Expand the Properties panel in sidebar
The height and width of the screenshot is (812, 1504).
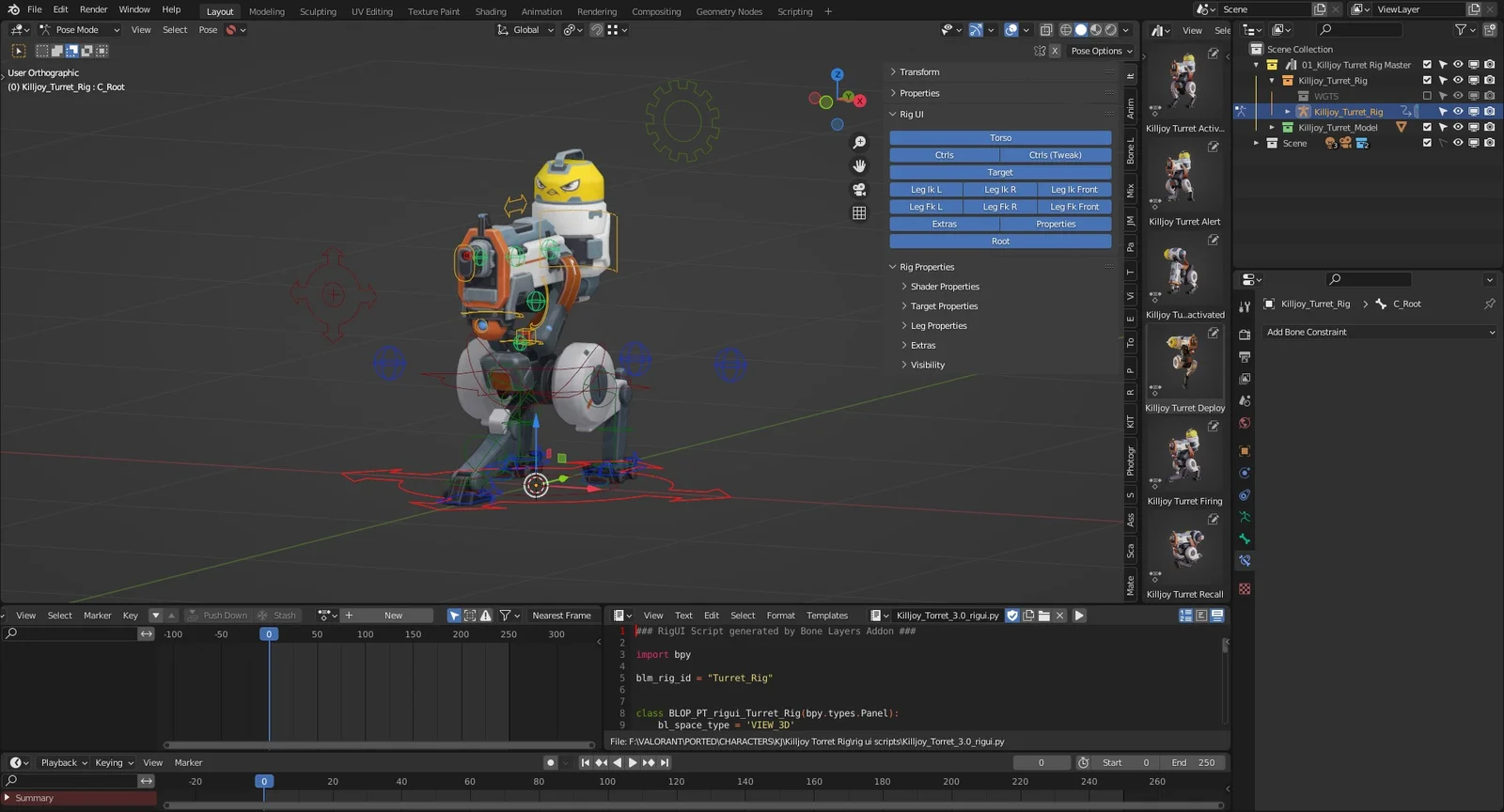click(919, 93)
